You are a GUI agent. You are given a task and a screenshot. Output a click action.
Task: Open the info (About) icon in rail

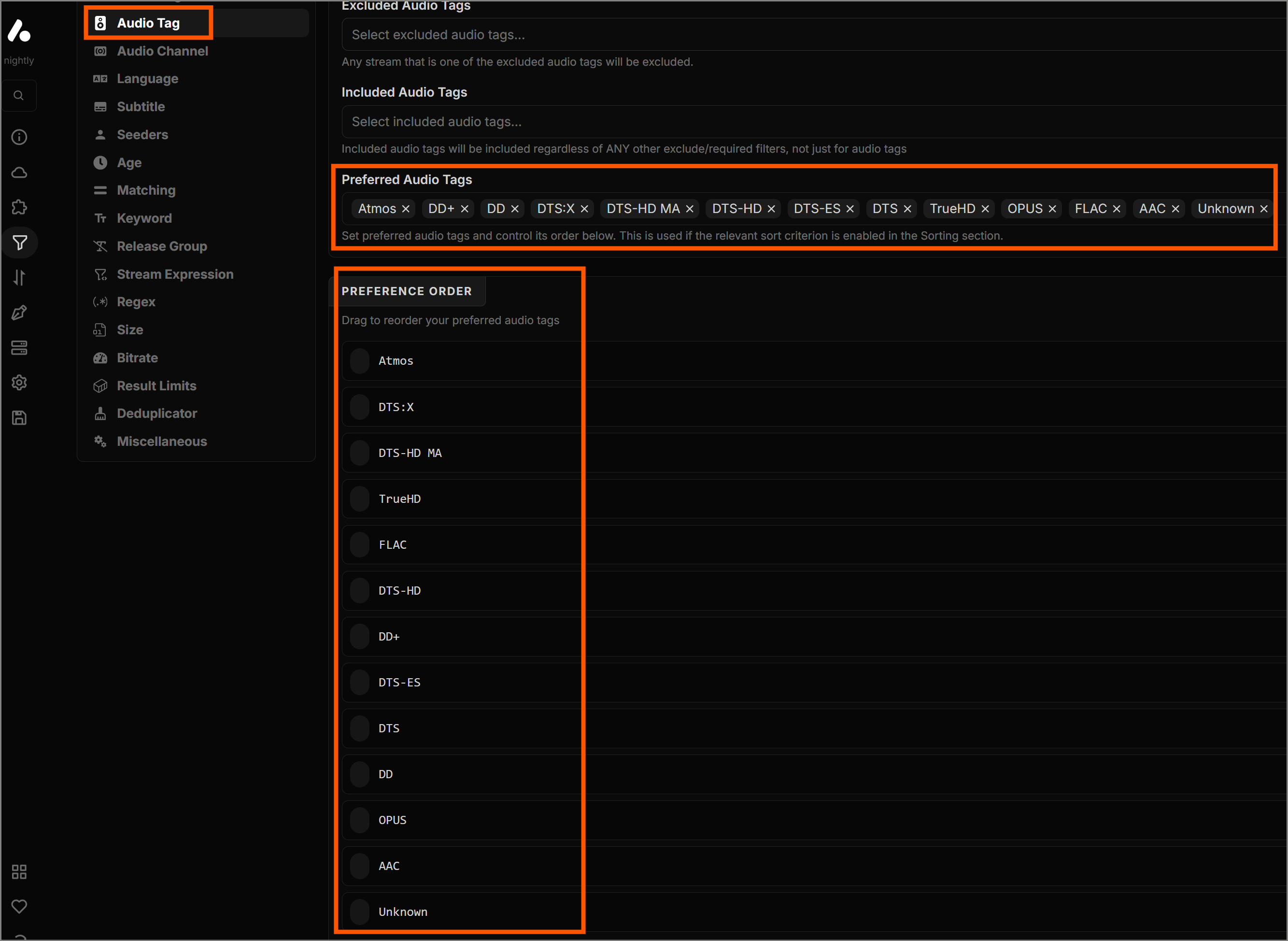19,137
